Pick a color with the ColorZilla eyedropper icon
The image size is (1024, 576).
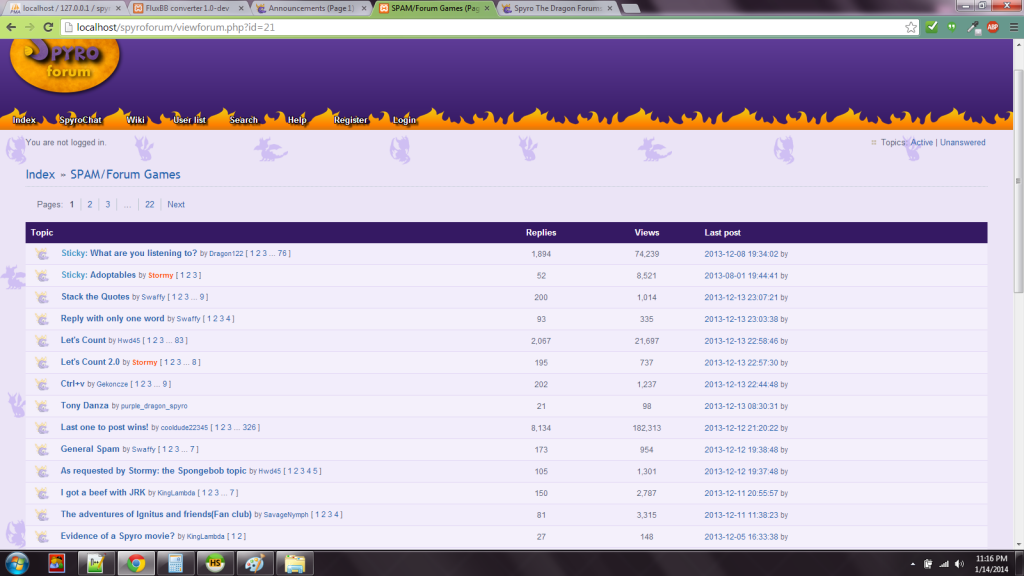pyautogui.click(x=974, y=27)
